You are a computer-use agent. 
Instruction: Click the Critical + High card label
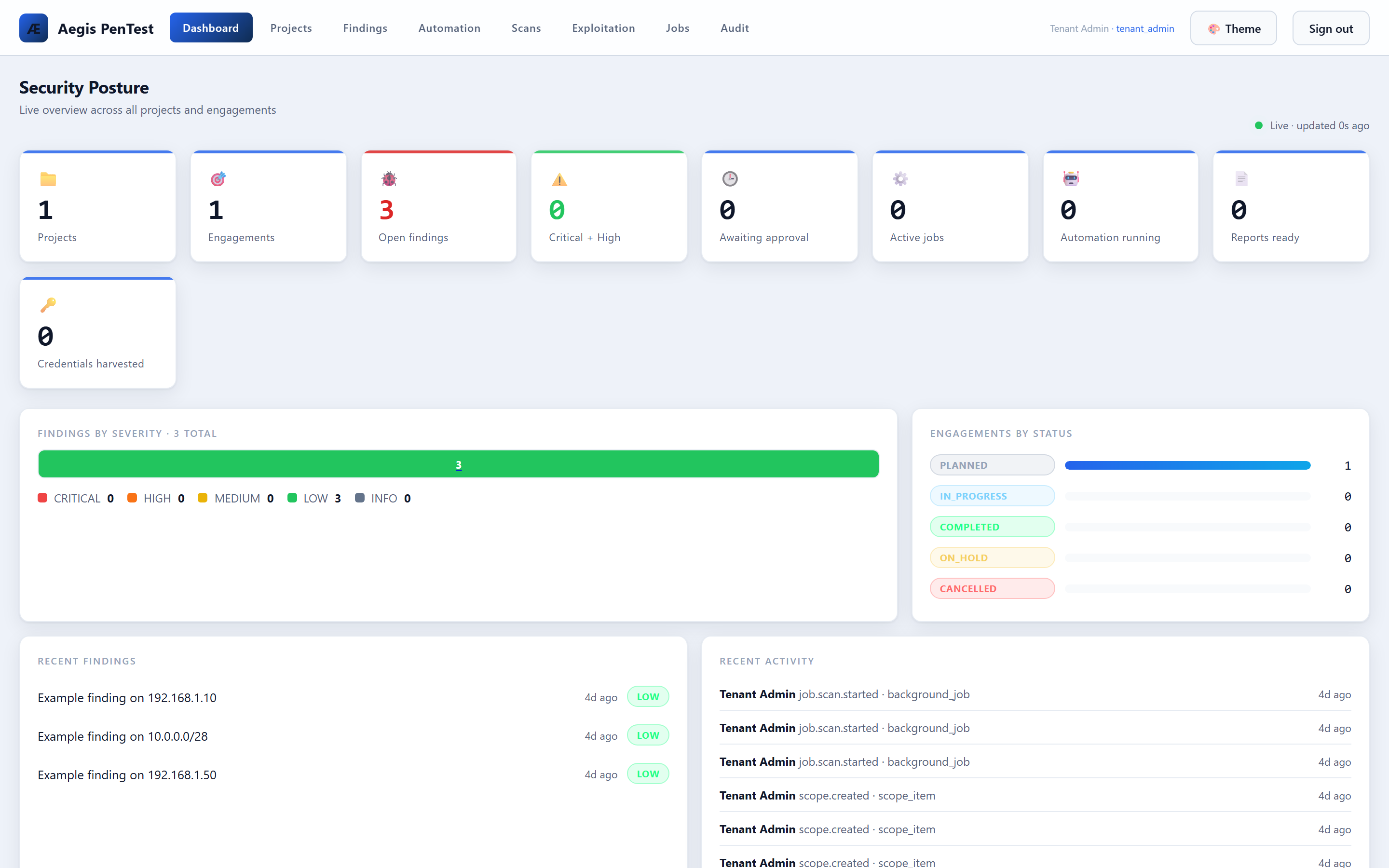pyautogui.click(x=585, y=237)
